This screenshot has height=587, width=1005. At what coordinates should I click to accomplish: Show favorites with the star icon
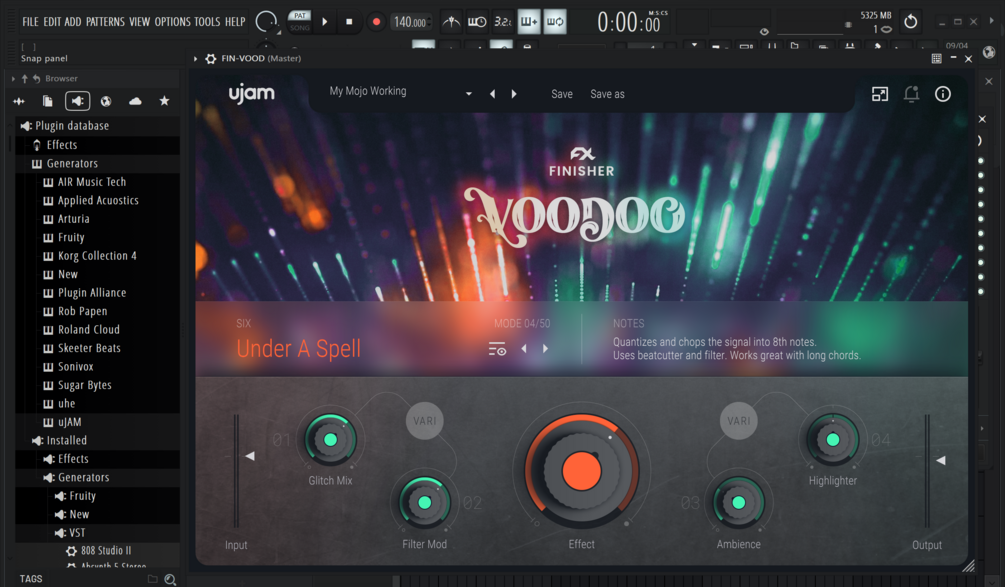(164, 101)
